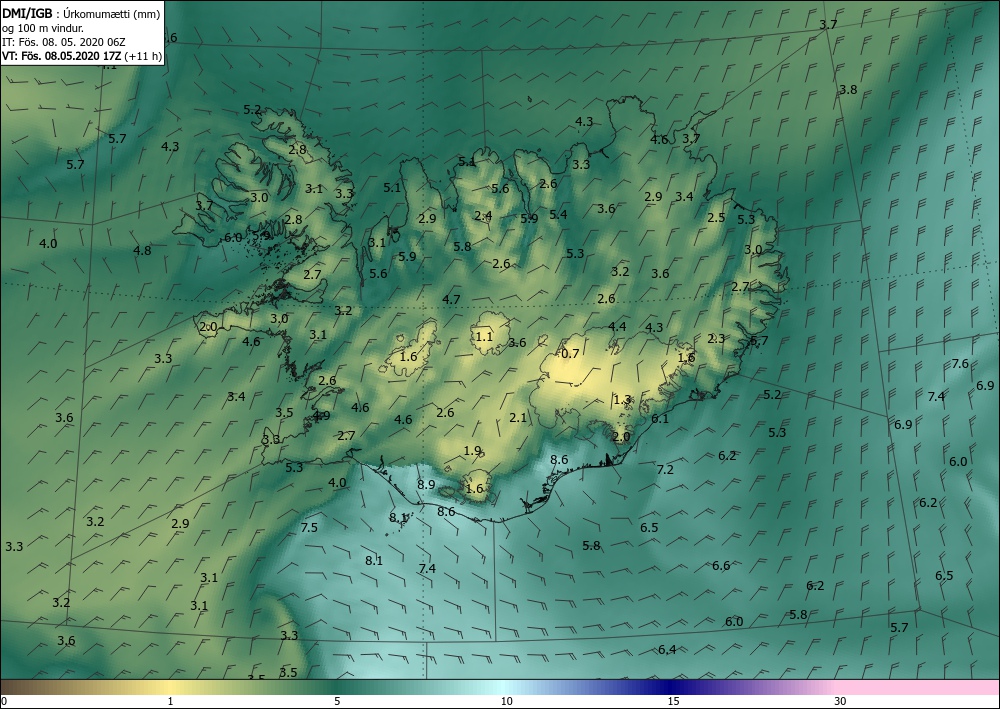Screen dimensions: 1000x709
Task: Click the 6.4 value near the bottom of the map
Action: pos(667,650)
